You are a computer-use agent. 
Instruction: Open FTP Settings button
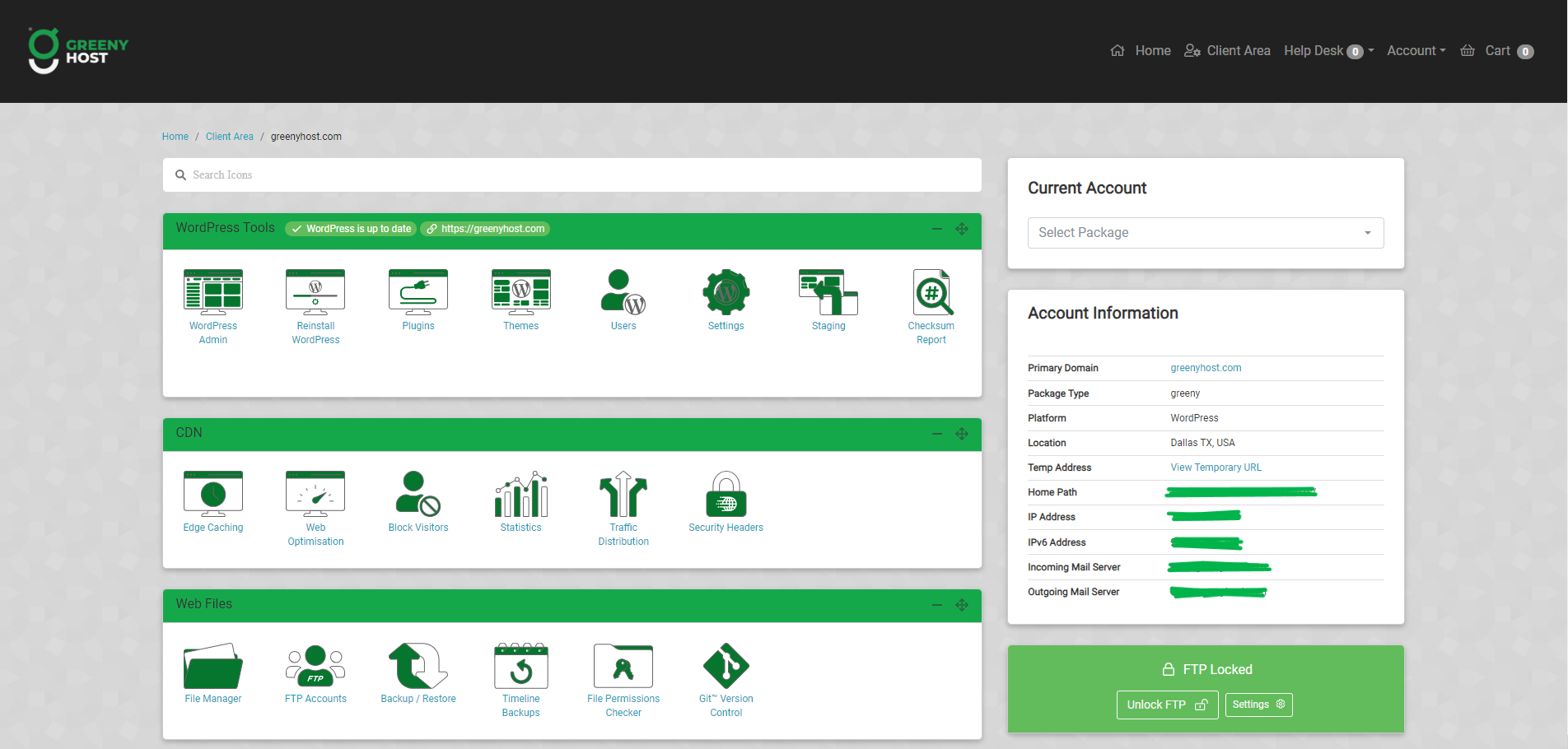(x=1258, y=705)
